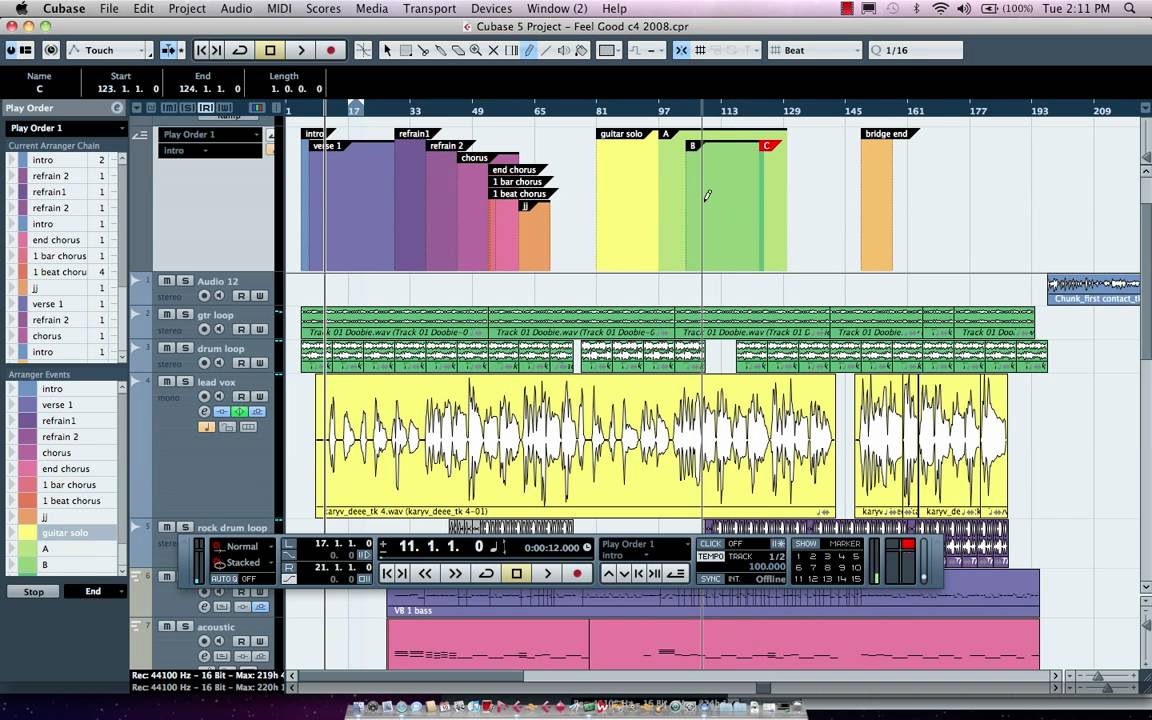
Task: Open the Devices menu
Action: 492,9
